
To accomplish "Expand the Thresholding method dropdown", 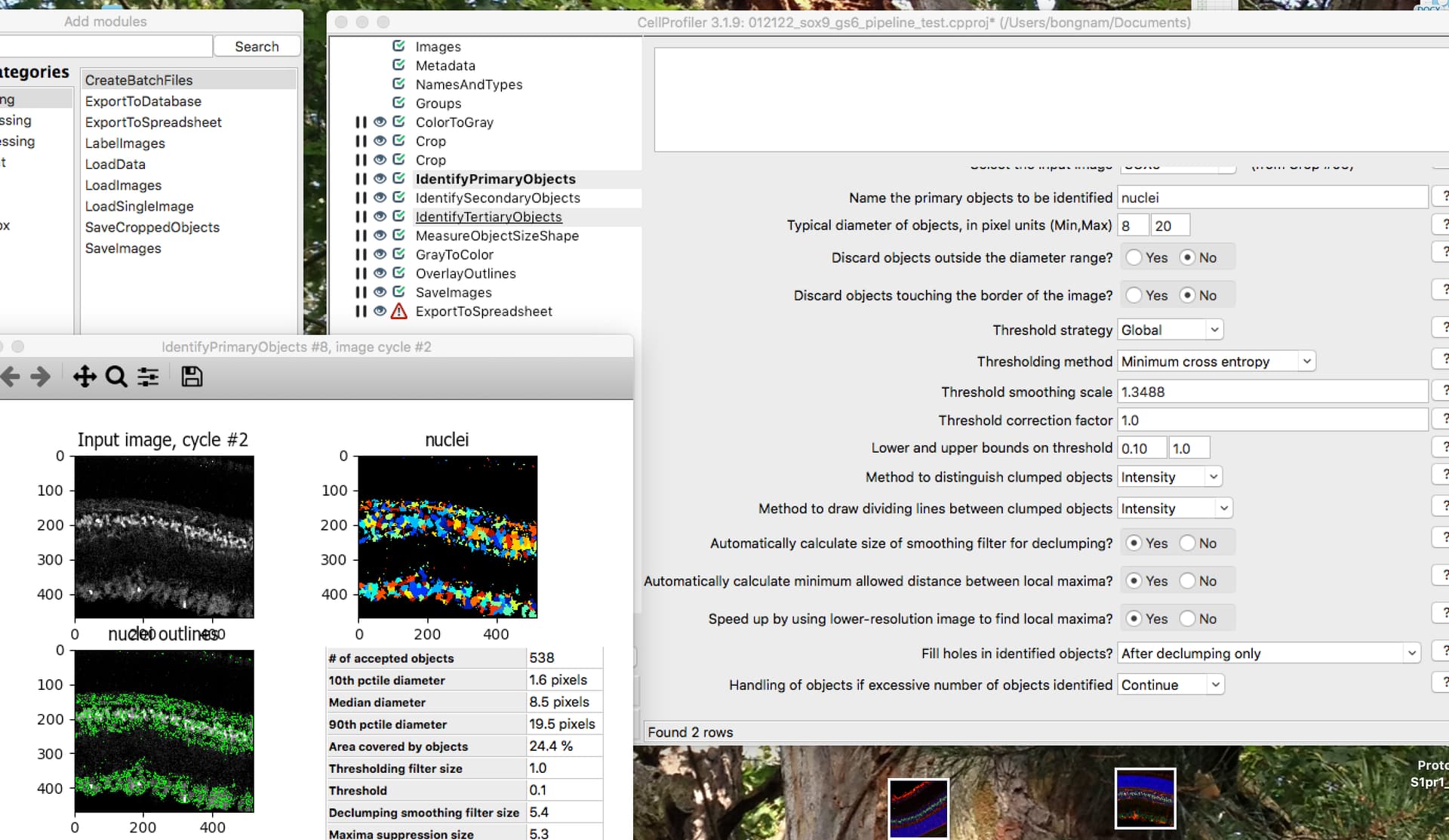I will [x=1216, y=362].
